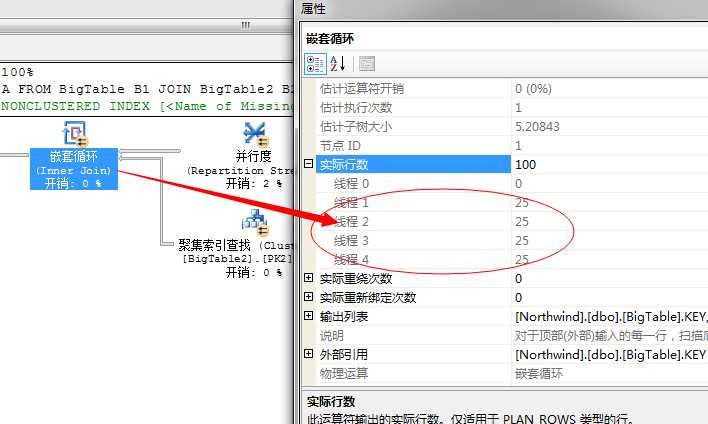Select the 线程 3 row
The height and width of the screenshot is (424, 708).
512,241
